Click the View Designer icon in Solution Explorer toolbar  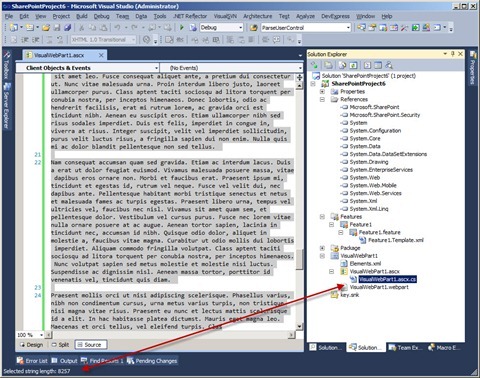pos(378,65)
